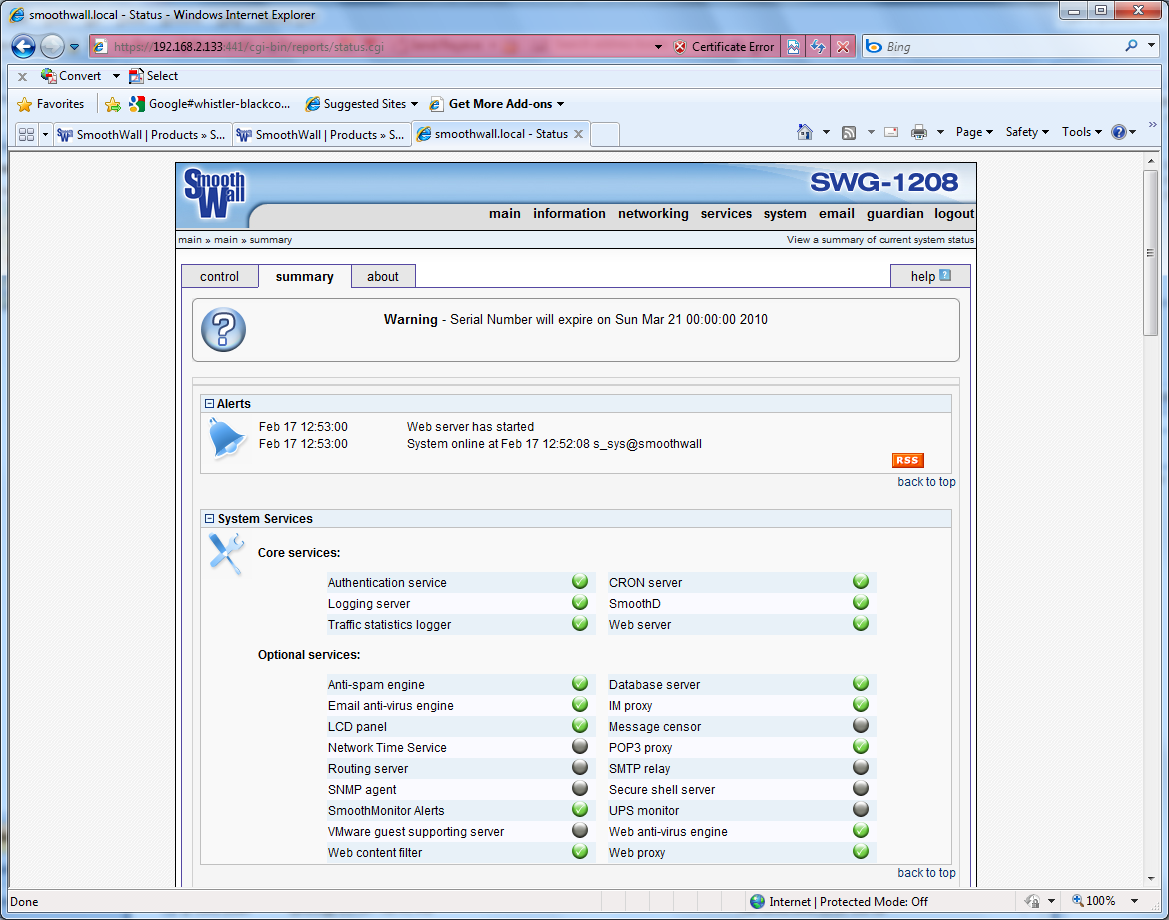The width and height of the screenshot is (1169, 920).
Task: Click the Refresh page icon
Action: click(818, 46)
